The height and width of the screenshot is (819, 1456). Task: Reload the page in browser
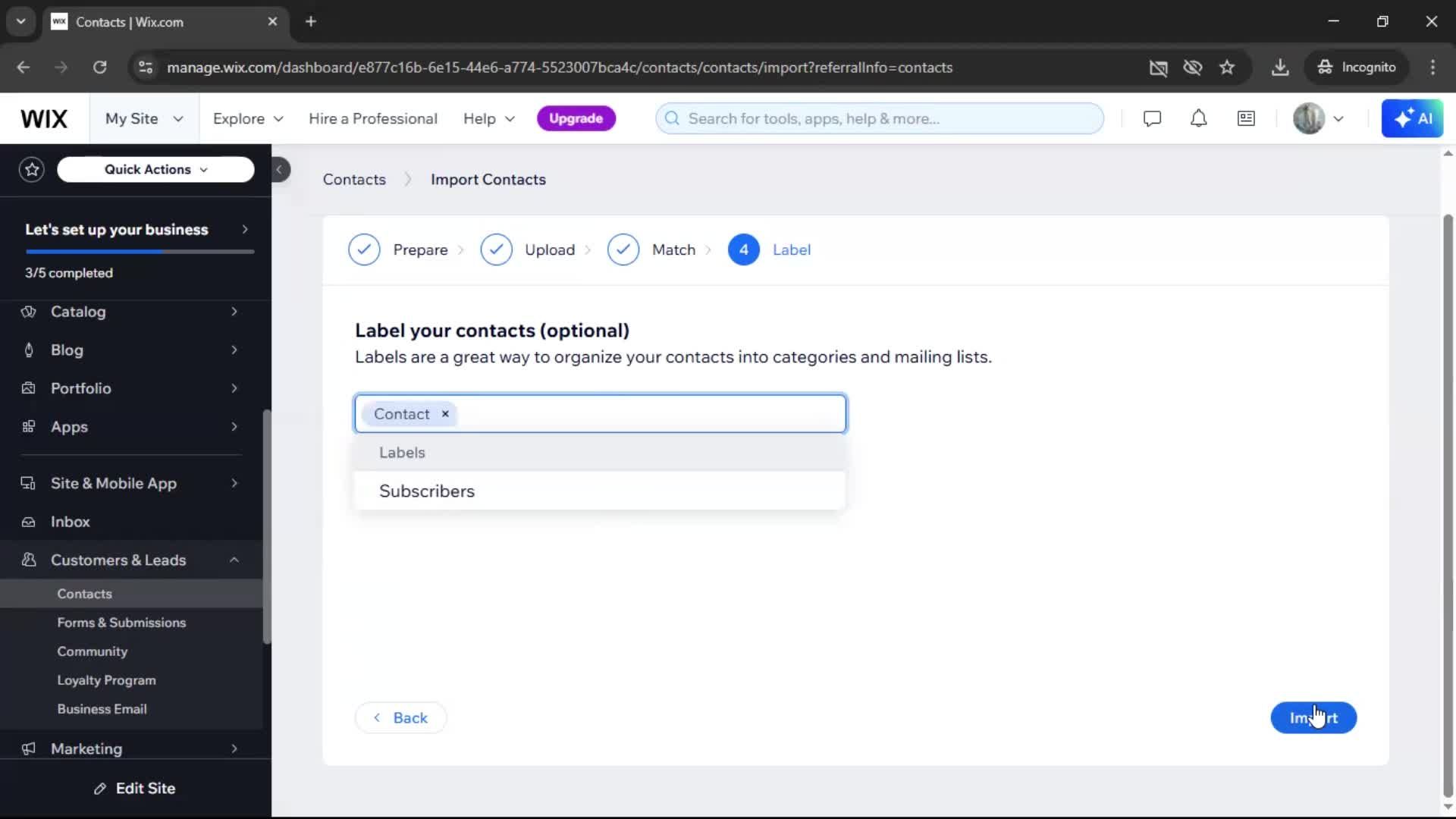(x=99, y=67)
